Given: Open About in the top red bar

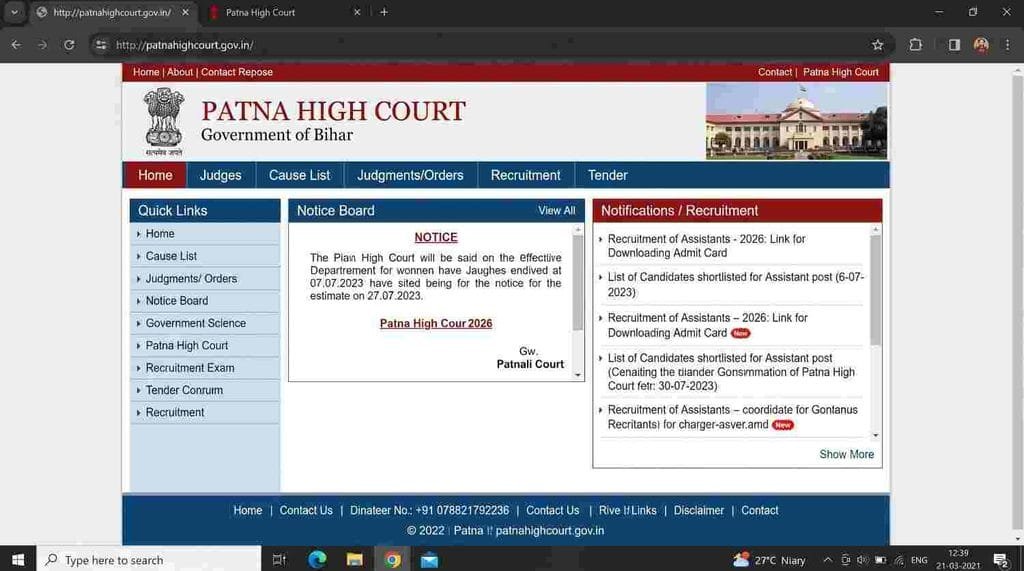Looking at the screenshot, I should tap(180, 72).
